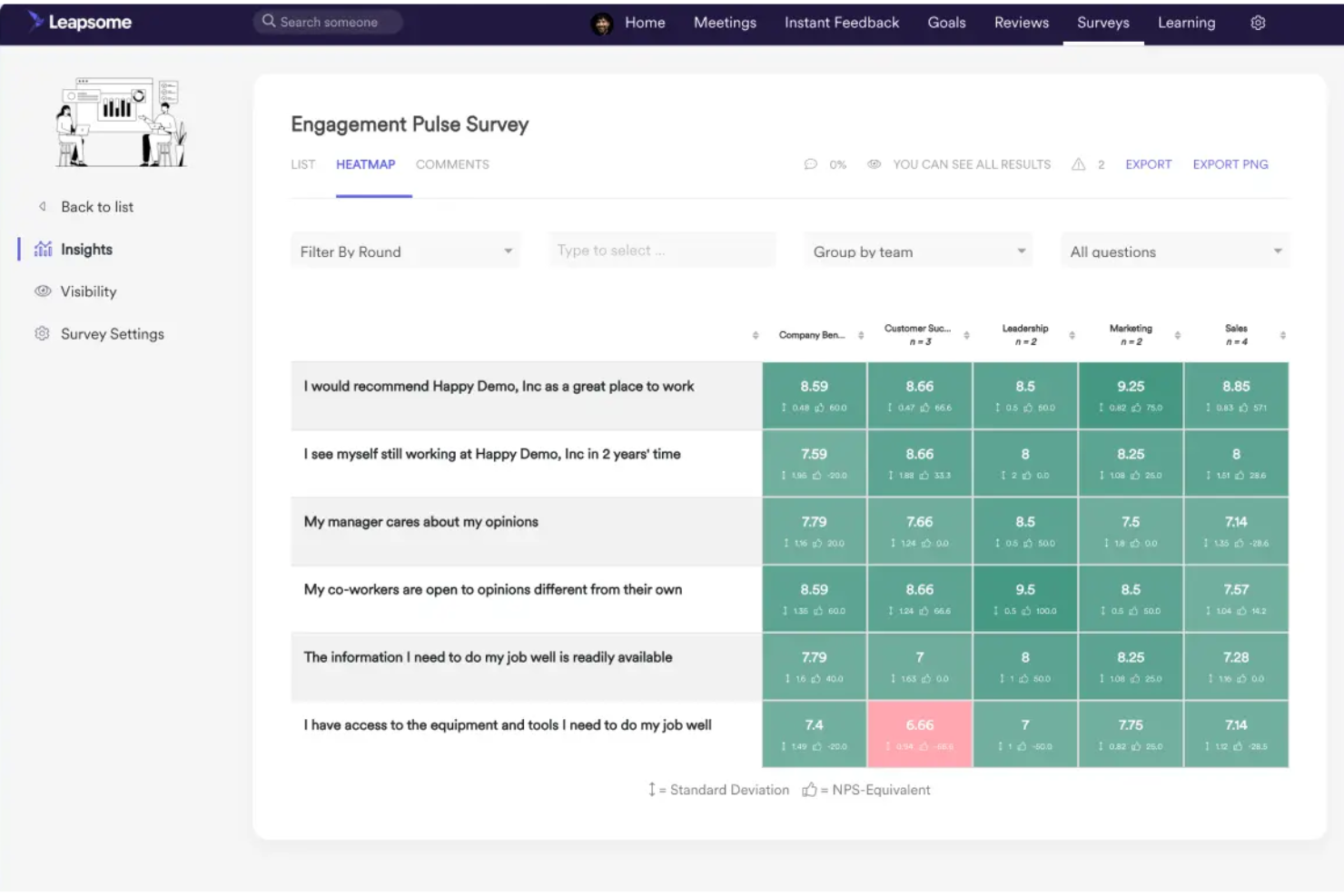
Task: Go Back to list
Action: (94, 206)
